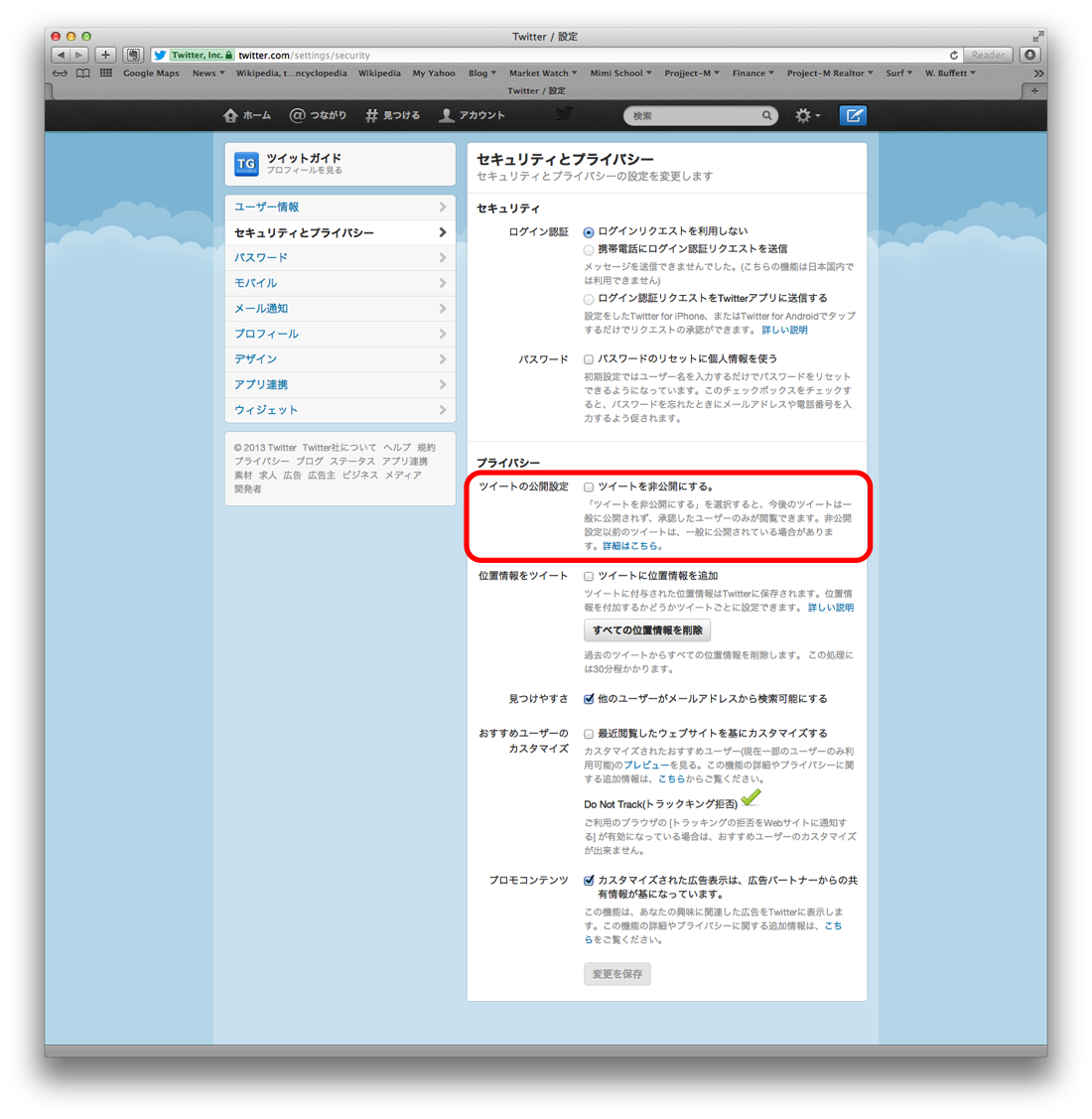This screenshot has height=1119, width=1092.
Task: Click the Reader button in the address bar
Action: [988, 55]
